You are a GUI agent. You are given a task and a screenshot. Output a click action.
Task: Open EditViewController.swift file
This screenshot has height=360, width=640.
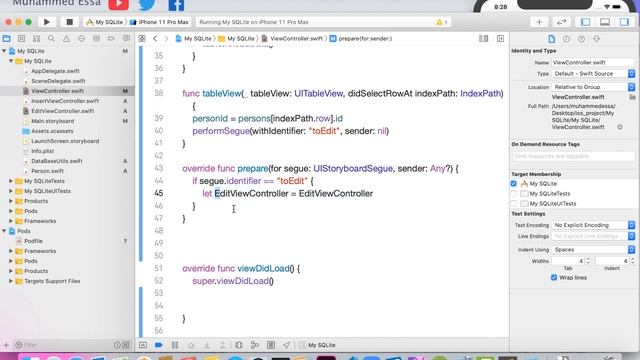click(x=62, y=111)
